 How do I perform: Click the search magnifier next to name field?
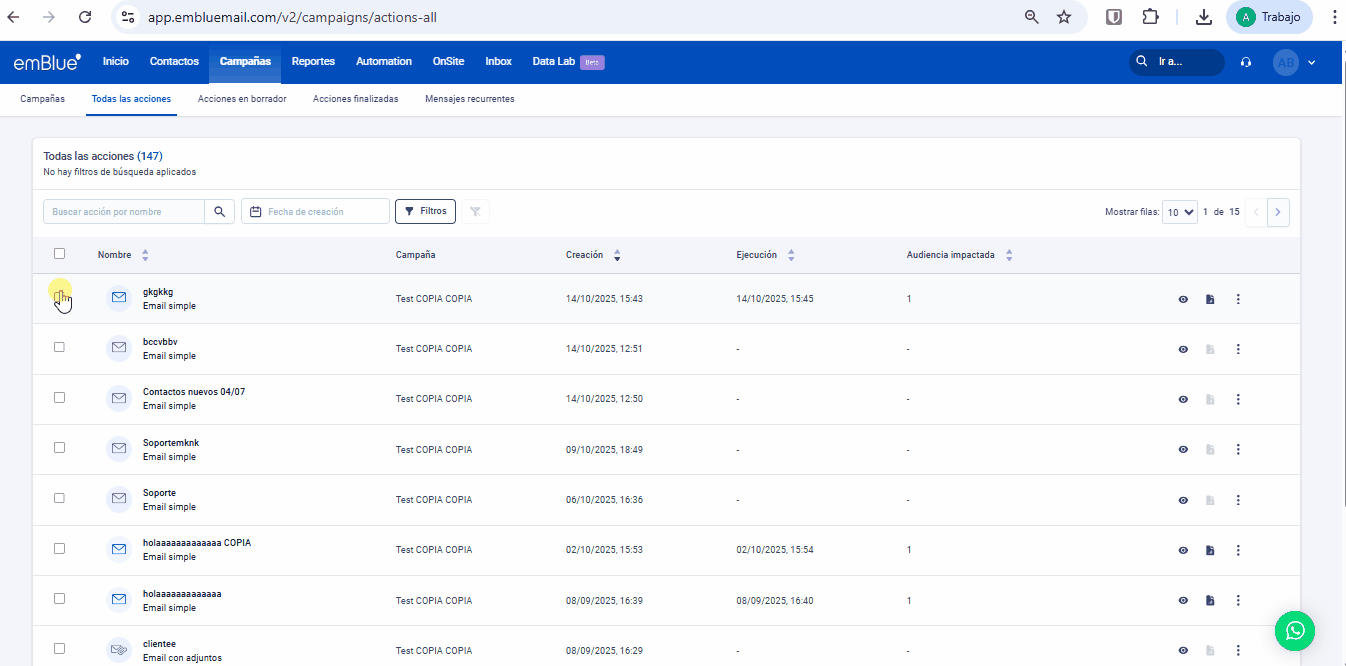click(220, 211)
